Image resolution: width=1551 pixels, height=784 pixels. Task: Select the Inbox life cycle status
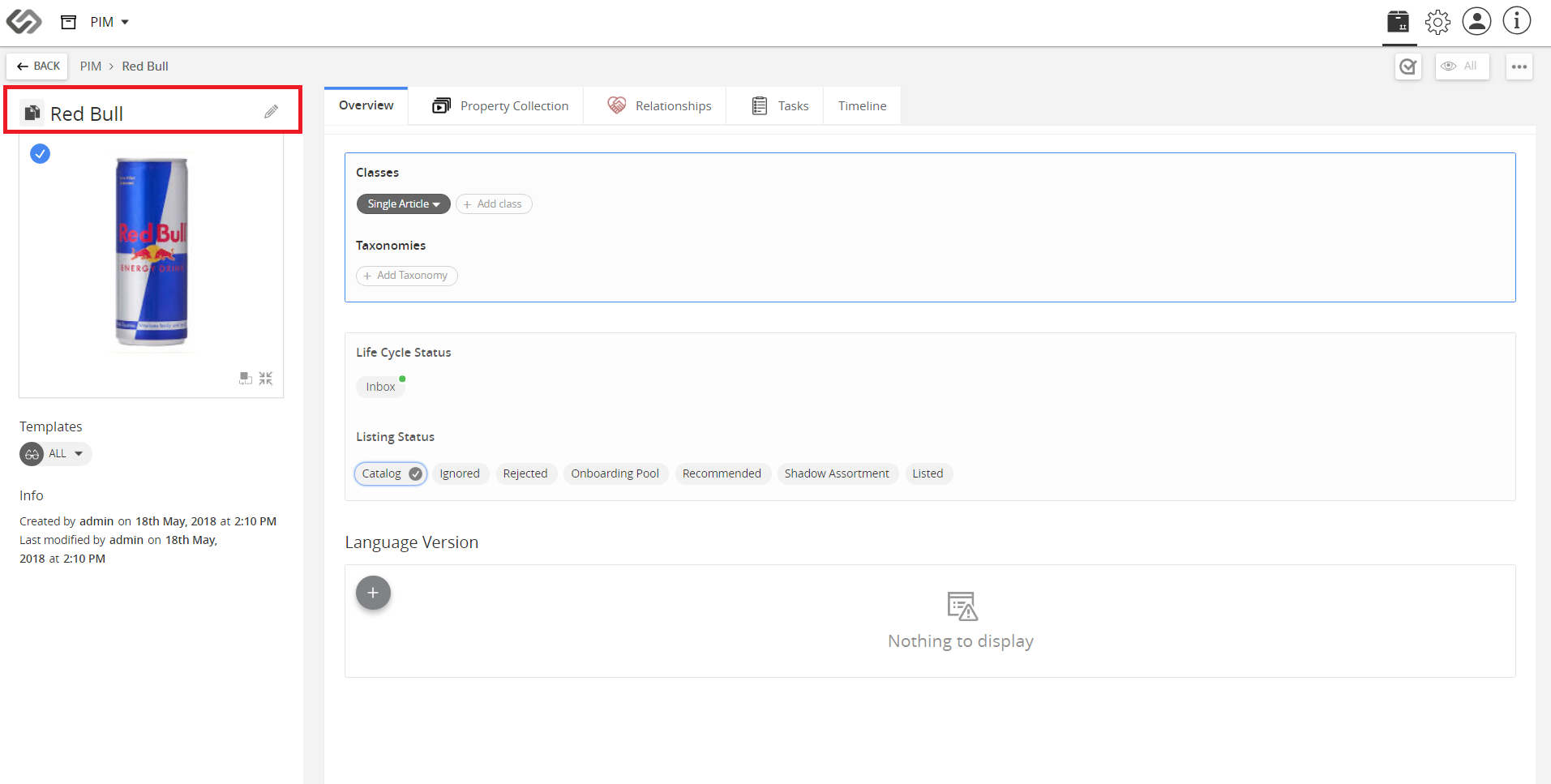point(380,387)
